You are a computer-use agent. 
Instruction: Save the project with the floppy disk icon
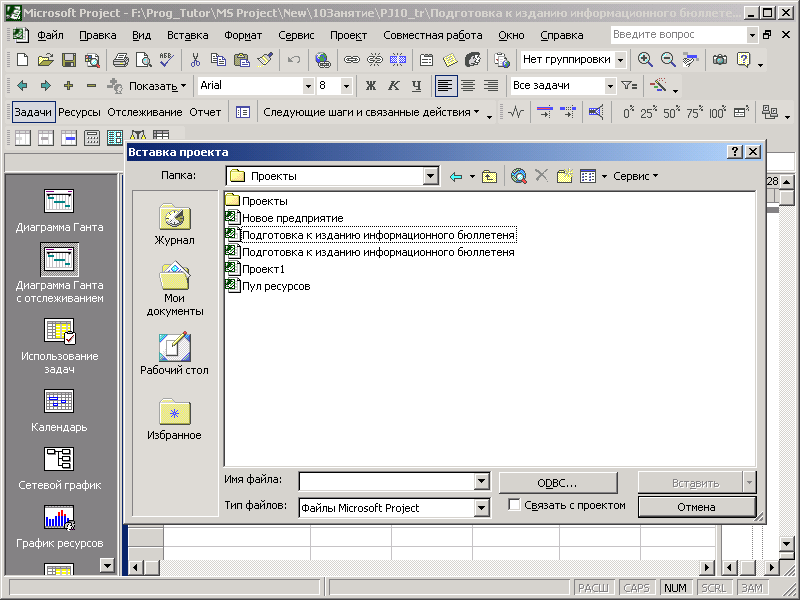pyautogui.click(x=69, y=60)
